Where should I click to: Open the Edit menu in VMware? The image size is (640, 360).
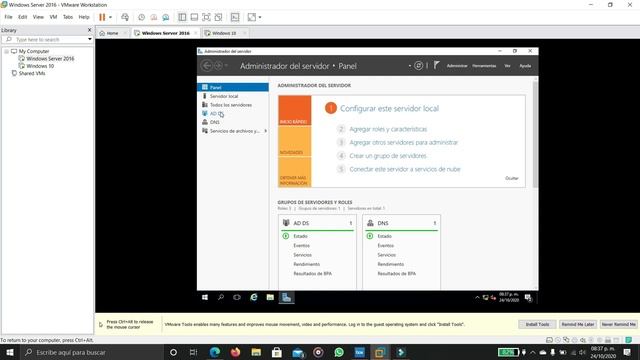[x=22, y=17]
